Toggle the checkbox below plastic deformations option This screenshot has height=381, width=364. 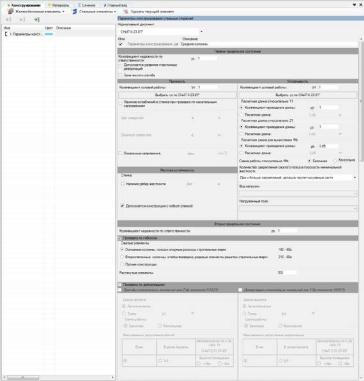point(121,75)
